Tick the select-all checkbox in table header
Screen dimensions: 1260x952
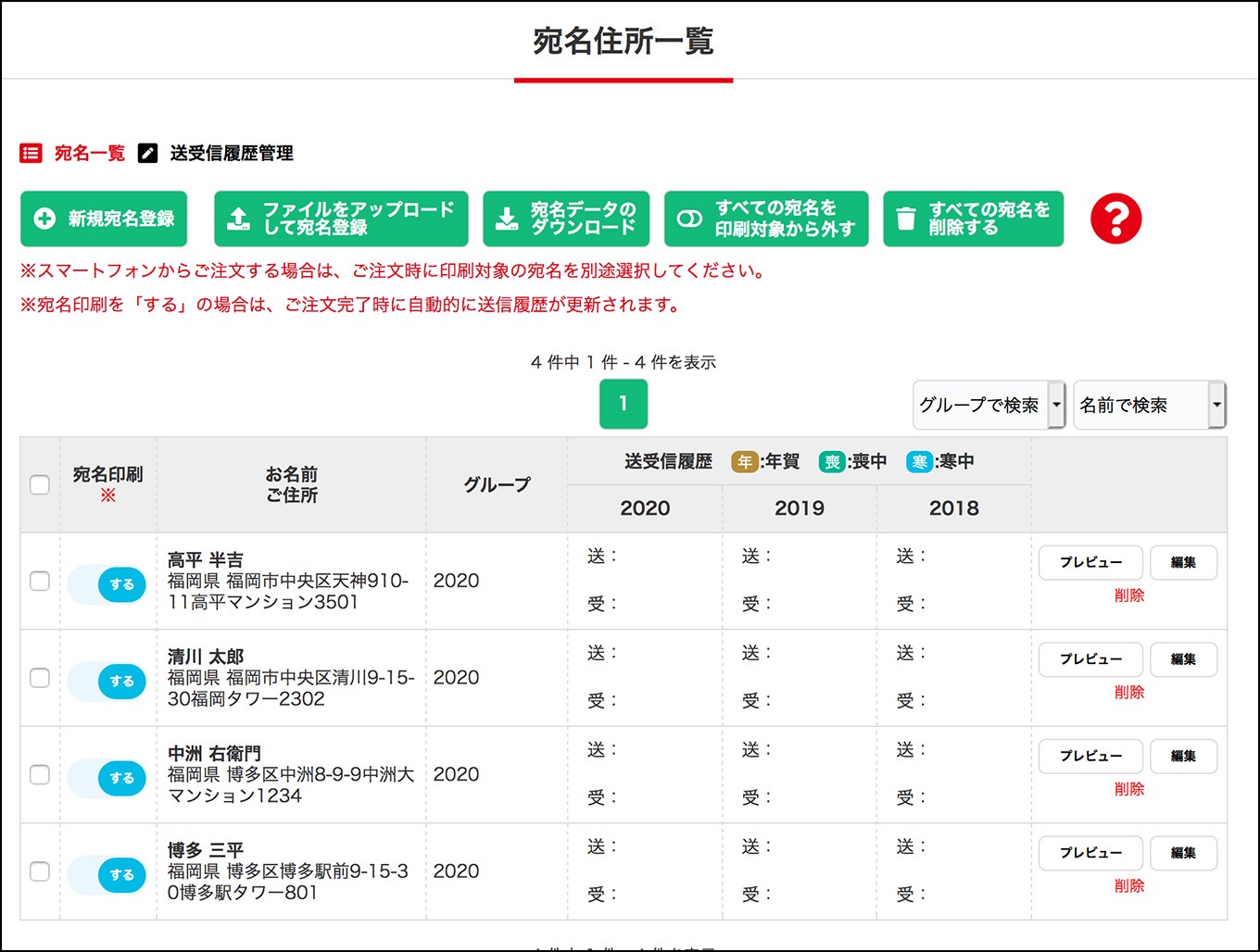pos(40,484)
